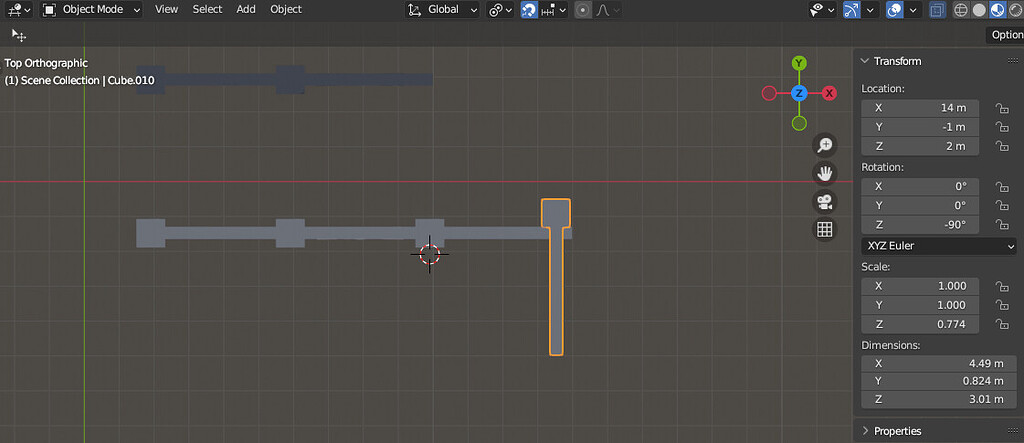Toggle X-ray view button
The image size is (1024, 443).
(x=936, y=10)
